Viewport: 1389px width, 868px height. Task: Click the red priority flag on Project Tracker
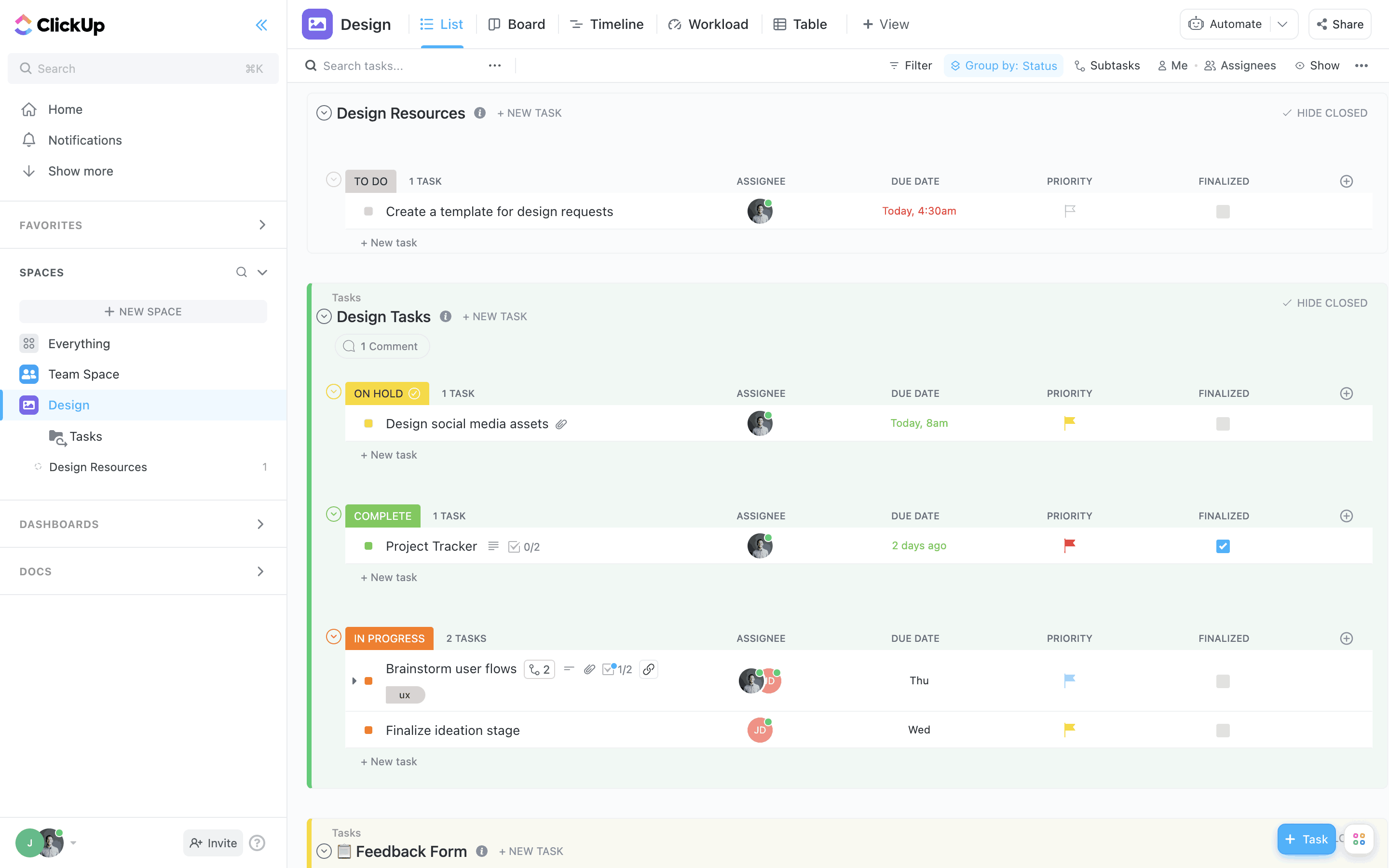click(1069, 545)
